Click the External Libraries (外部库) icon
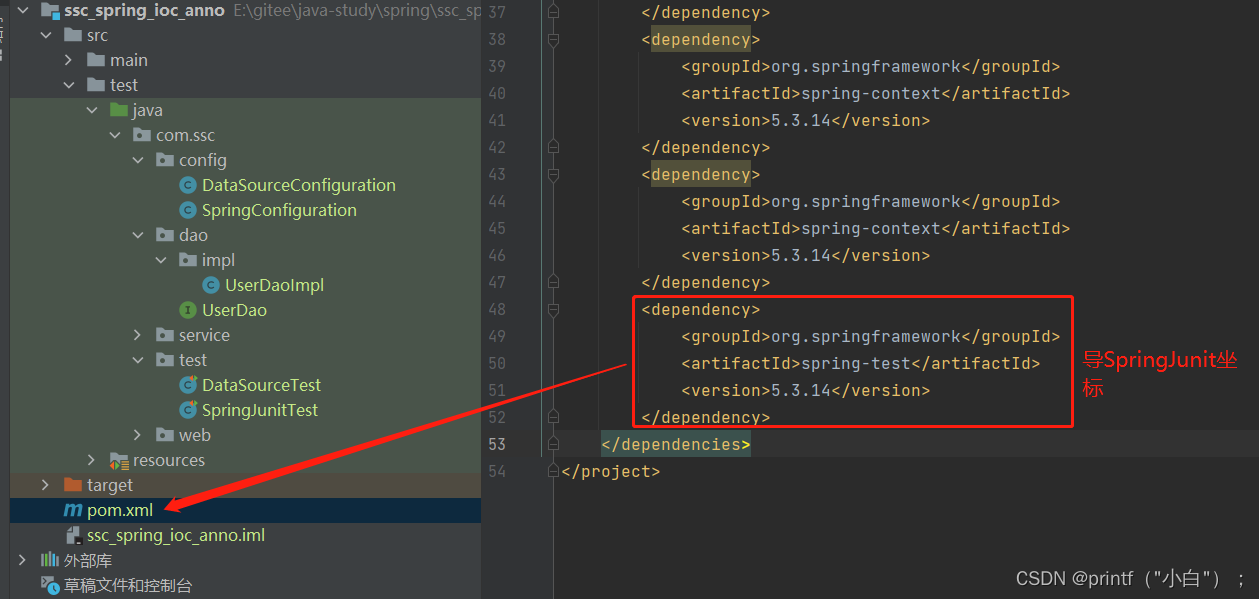The image size is (1259, 599). tap(49, 560)
